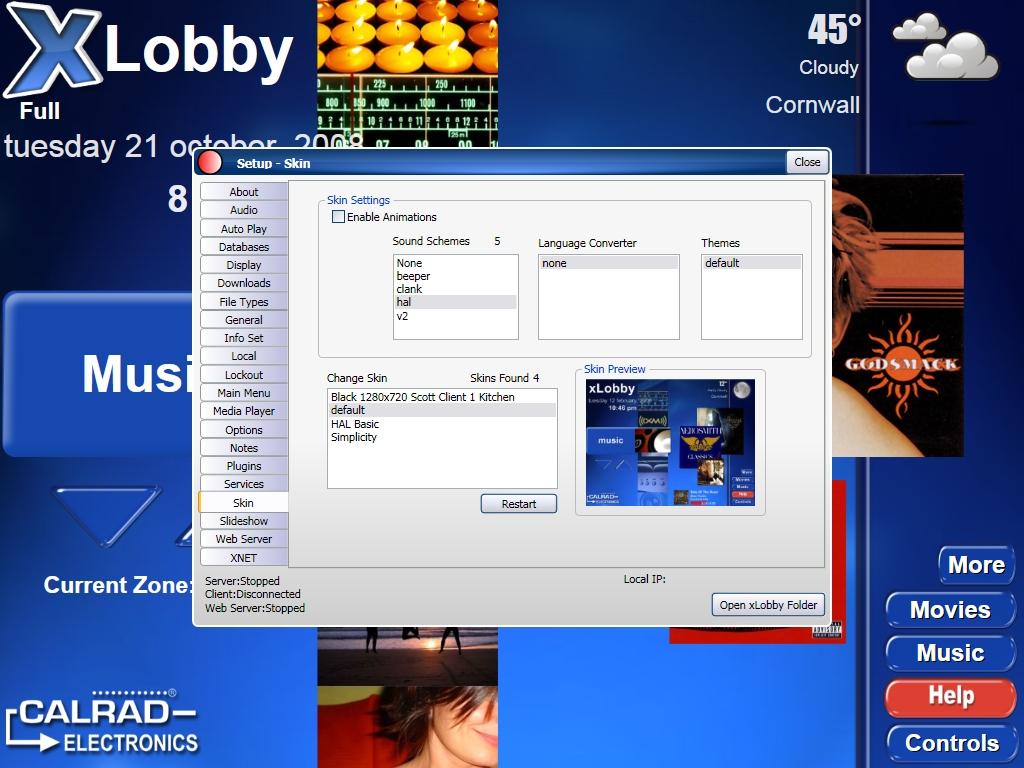1024x768 pixels.
Task: Select the File Types section
Action: point(244,302)
